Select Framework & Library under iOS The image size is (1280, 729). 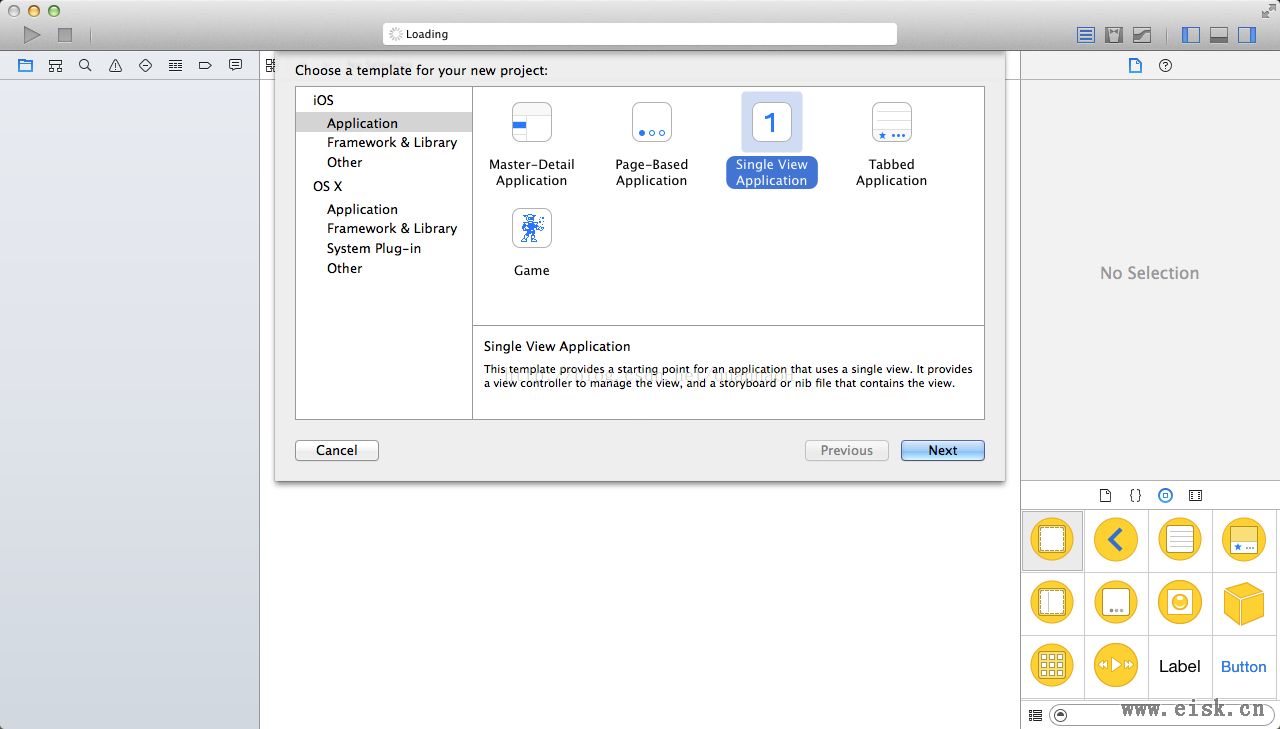tap(392, 142)
